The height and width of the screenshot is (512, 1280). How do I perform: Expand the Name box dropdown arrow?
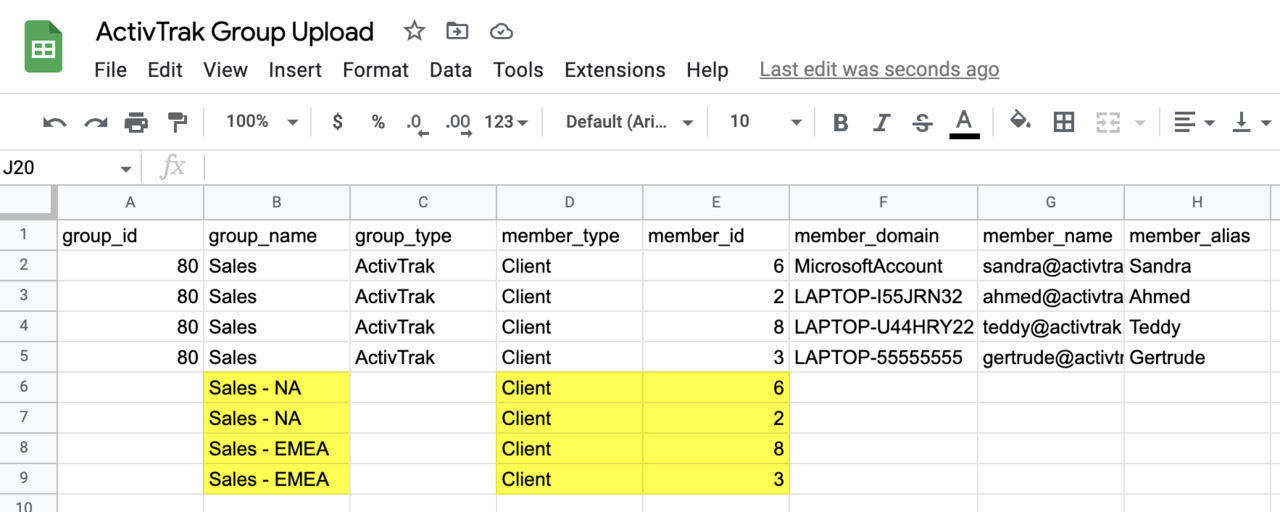pos(126,168)
